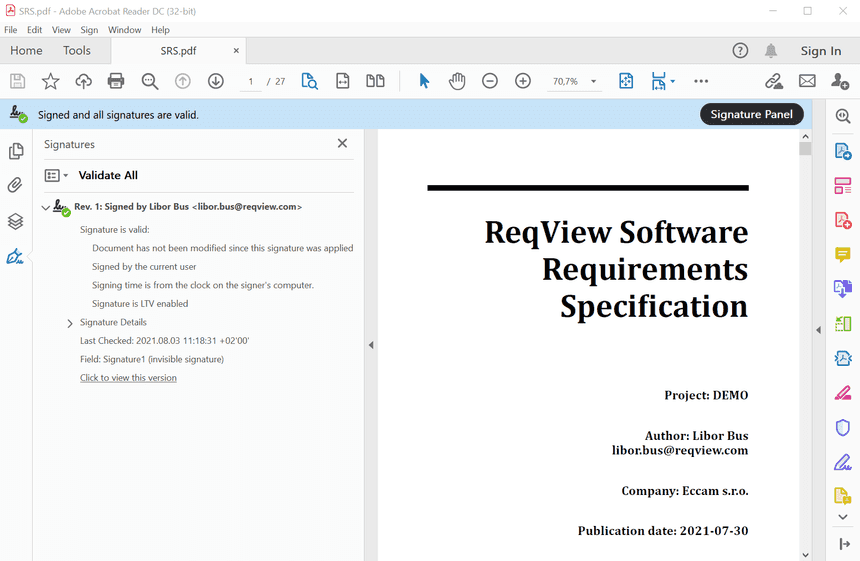The image size is (860, 561).
Task: Click Validate All
Action: (108, 175)
